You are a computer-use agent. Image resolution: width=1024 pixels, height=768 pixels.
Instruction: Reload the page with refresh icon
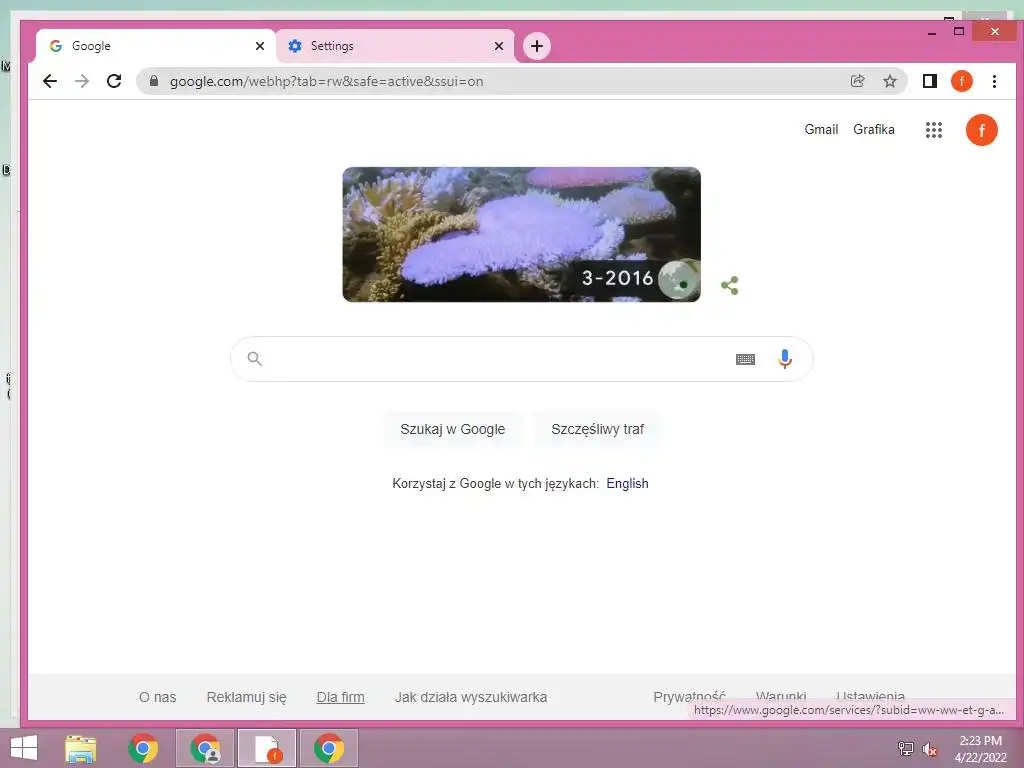(x=114, y=81)
